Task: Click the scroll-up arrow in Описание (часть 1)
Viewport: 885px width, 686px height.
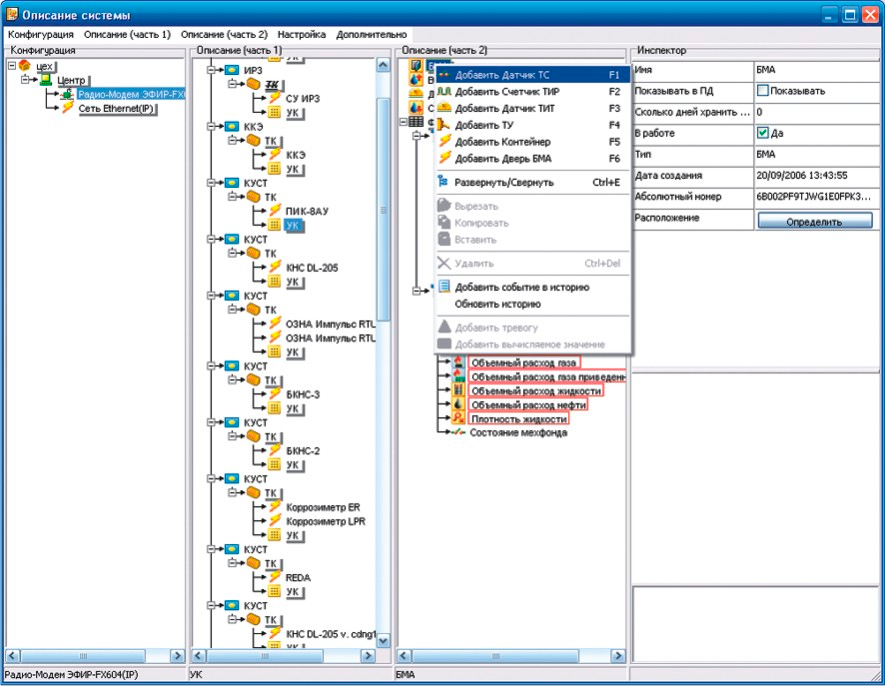Action: pyautogui.click(x=382, y=65)
